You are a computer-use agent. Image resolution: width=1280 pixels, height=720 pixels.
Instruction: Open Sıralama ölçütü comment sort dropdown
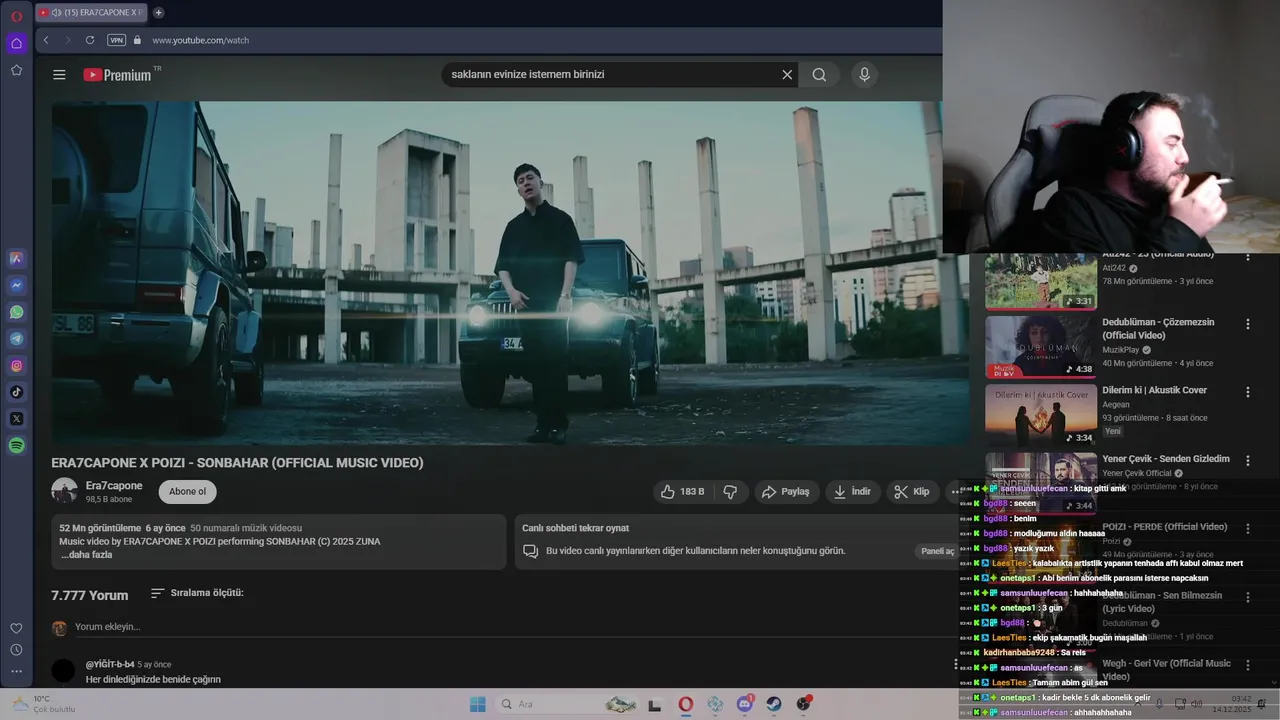click(x=197, y=593)
